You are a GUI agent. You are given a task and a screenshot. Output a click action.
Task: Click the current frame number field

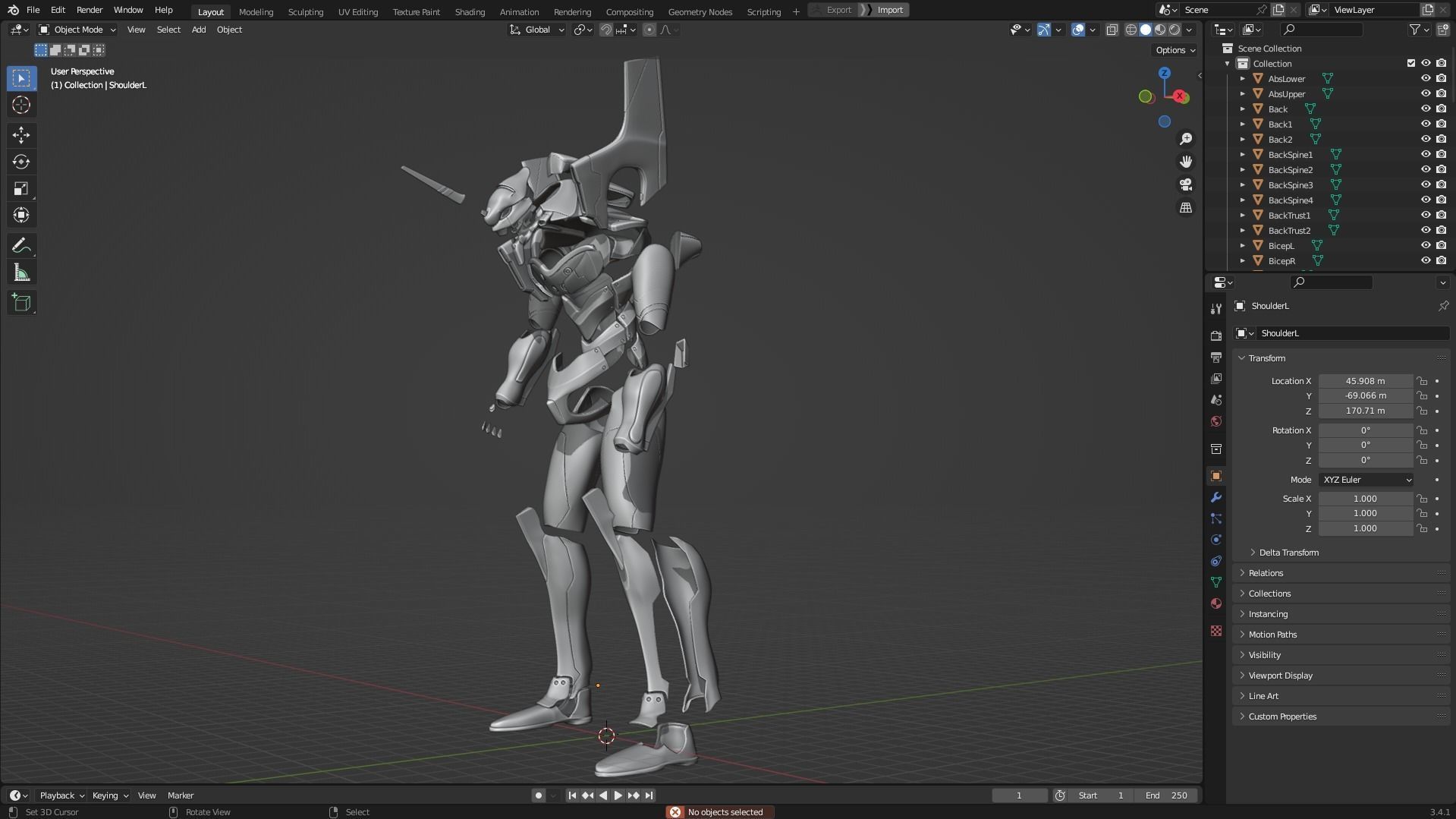(1019, 795)
